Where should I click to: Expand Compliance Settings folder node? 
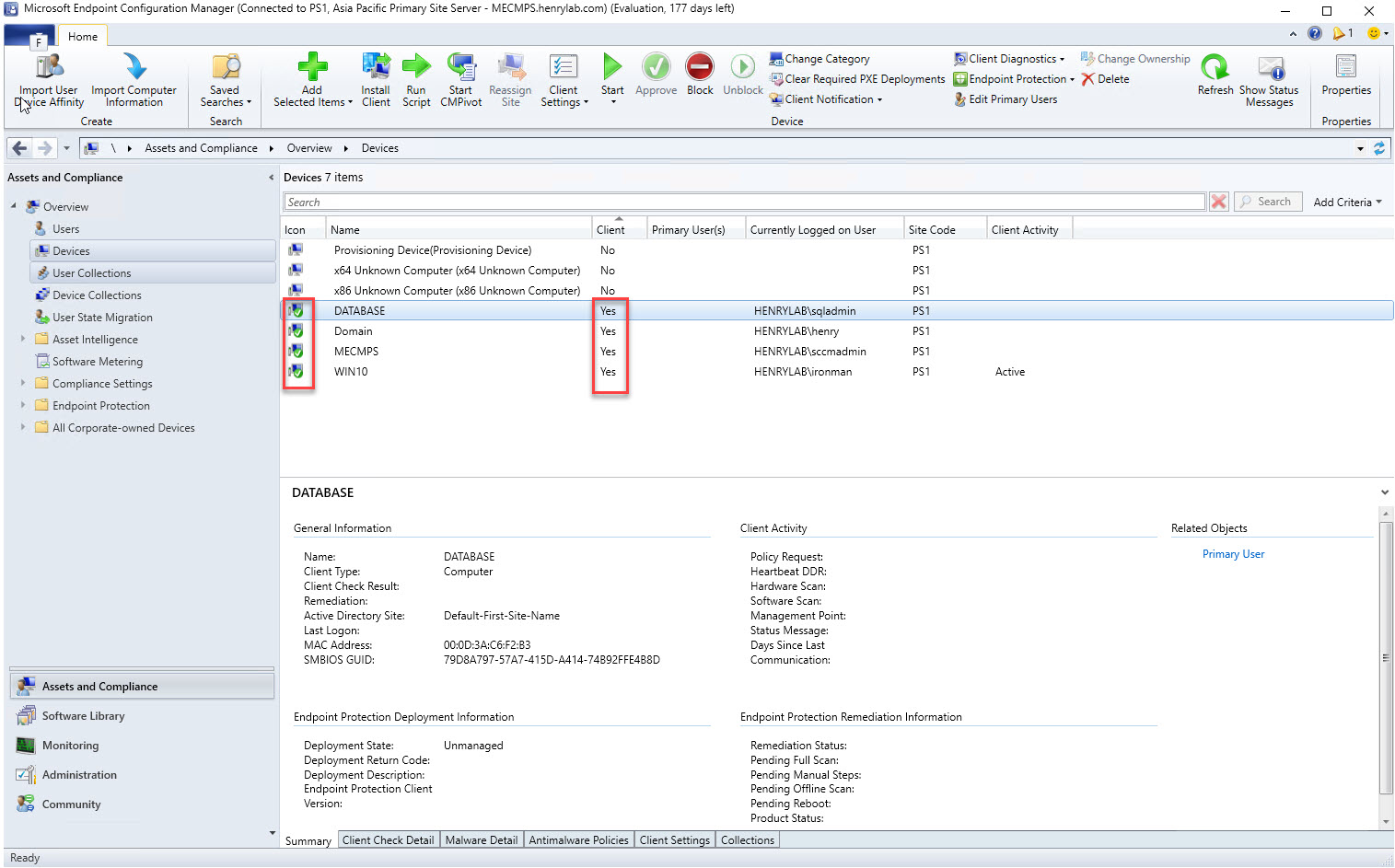23,384
